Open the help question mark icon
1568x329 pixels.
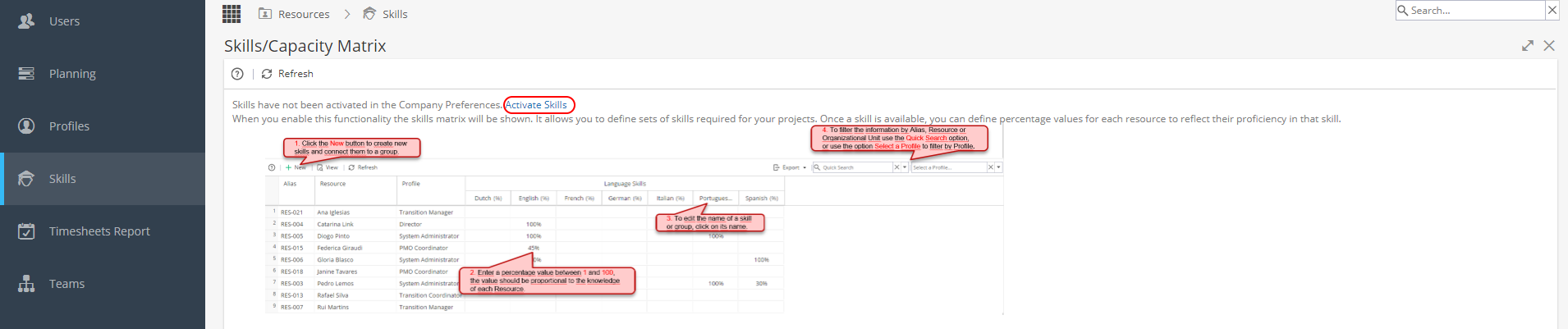click(x=237, y=74)
